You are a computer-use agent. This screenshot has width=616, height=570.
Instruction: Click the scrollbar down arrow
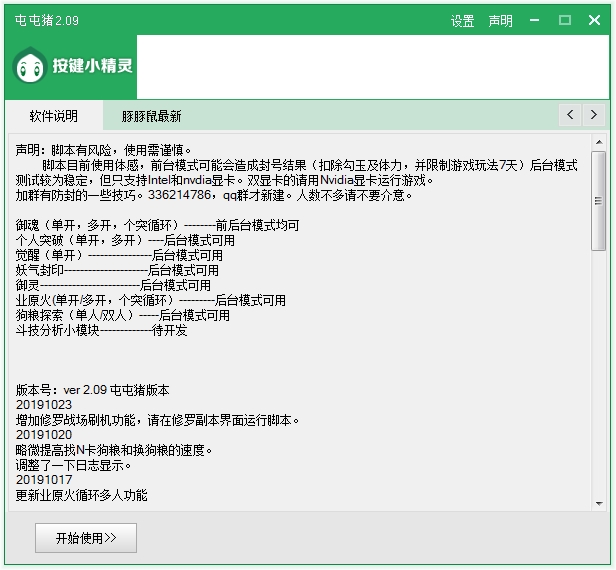pos(598,502)
